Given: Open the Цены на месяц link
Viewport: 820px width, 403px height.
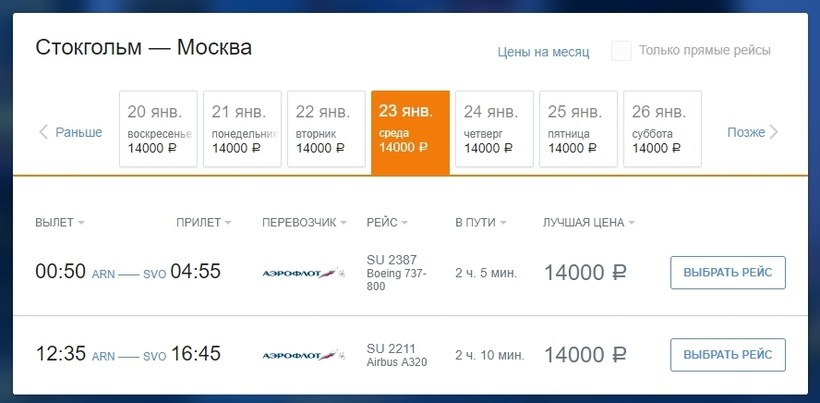Looking at the screenshot, I should click(543, 52).
